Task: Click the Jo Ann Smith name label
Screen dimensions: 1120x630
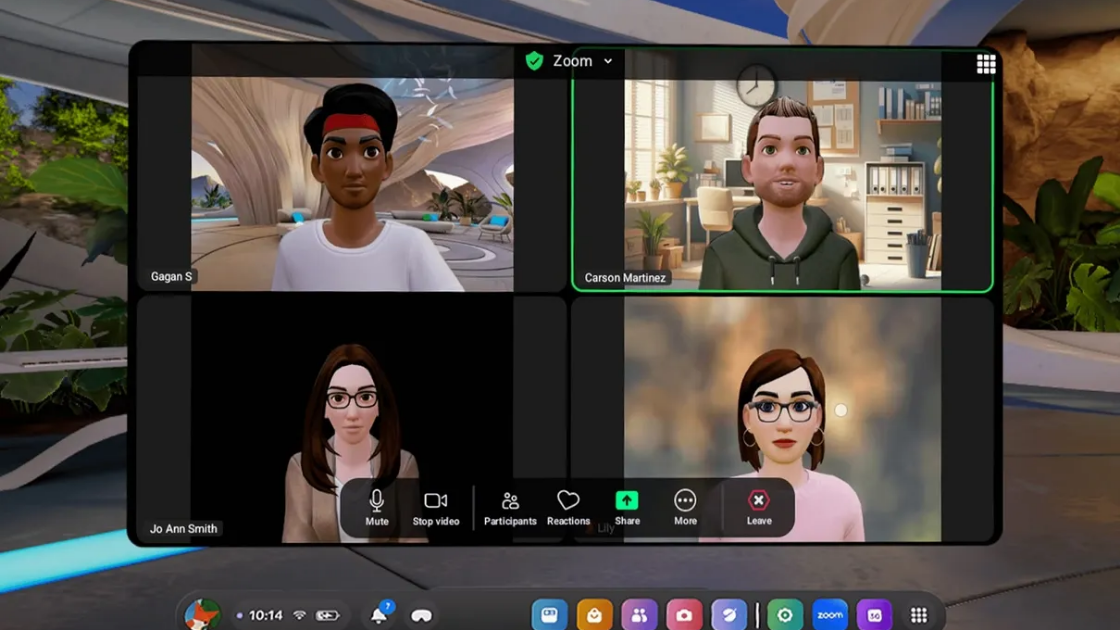Action: [x=183, y=529]
